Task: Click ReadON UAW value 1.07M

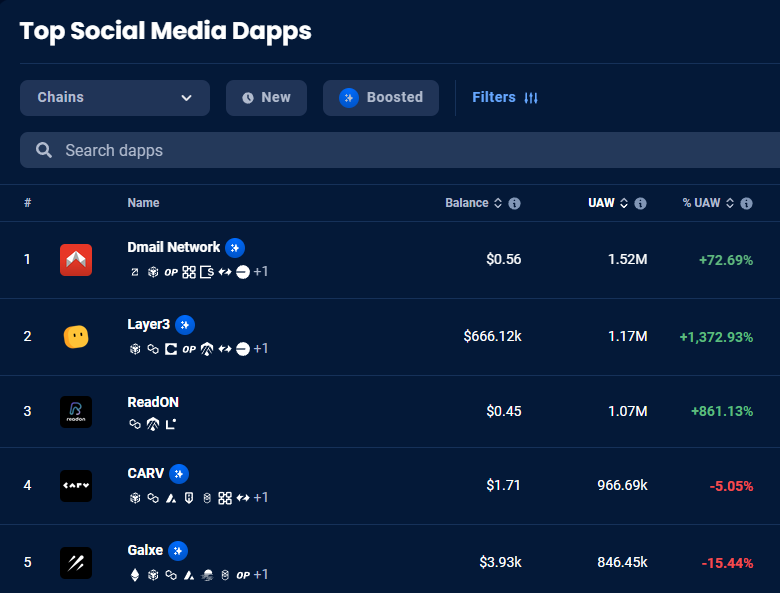Action: pos(628,411)
